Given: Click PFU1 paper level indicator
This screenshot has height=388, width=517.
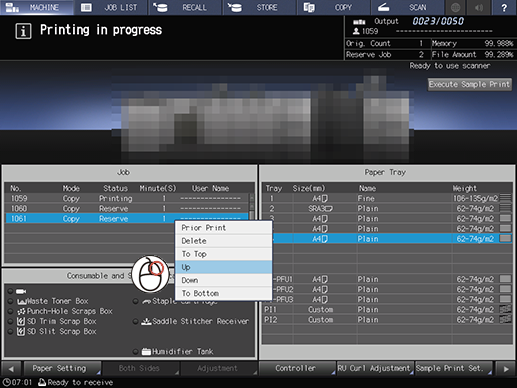Looking at the screenshot, I should 505,279.
